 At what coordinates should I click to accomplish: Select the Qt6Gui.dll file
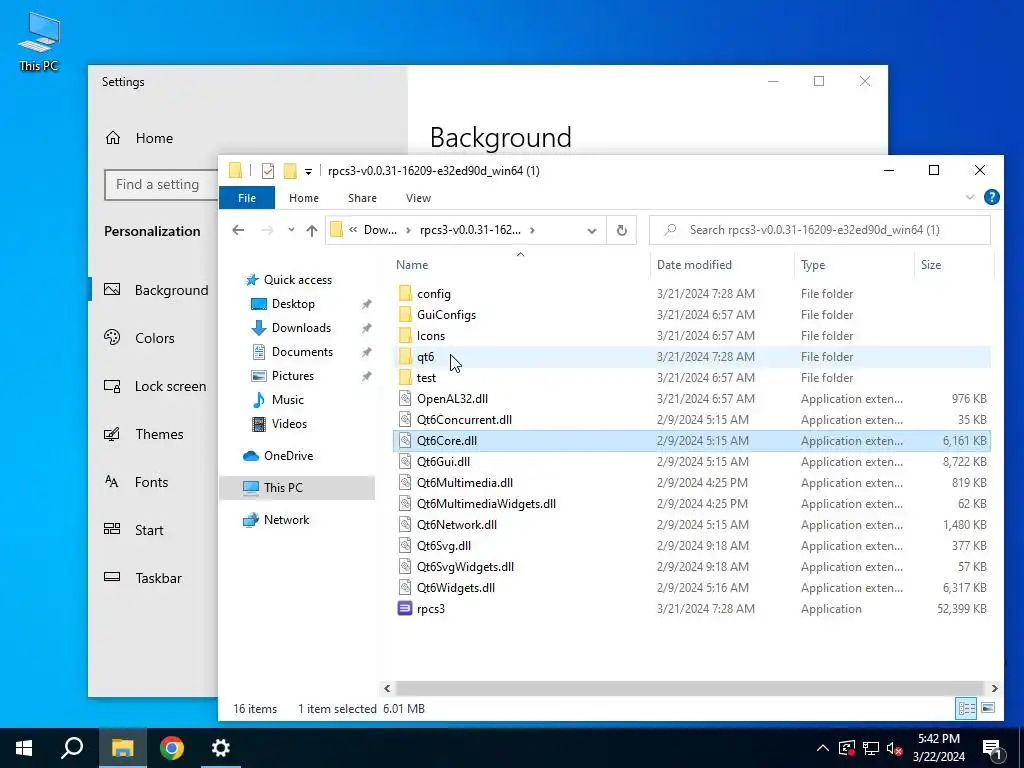[x=443, y=462]
